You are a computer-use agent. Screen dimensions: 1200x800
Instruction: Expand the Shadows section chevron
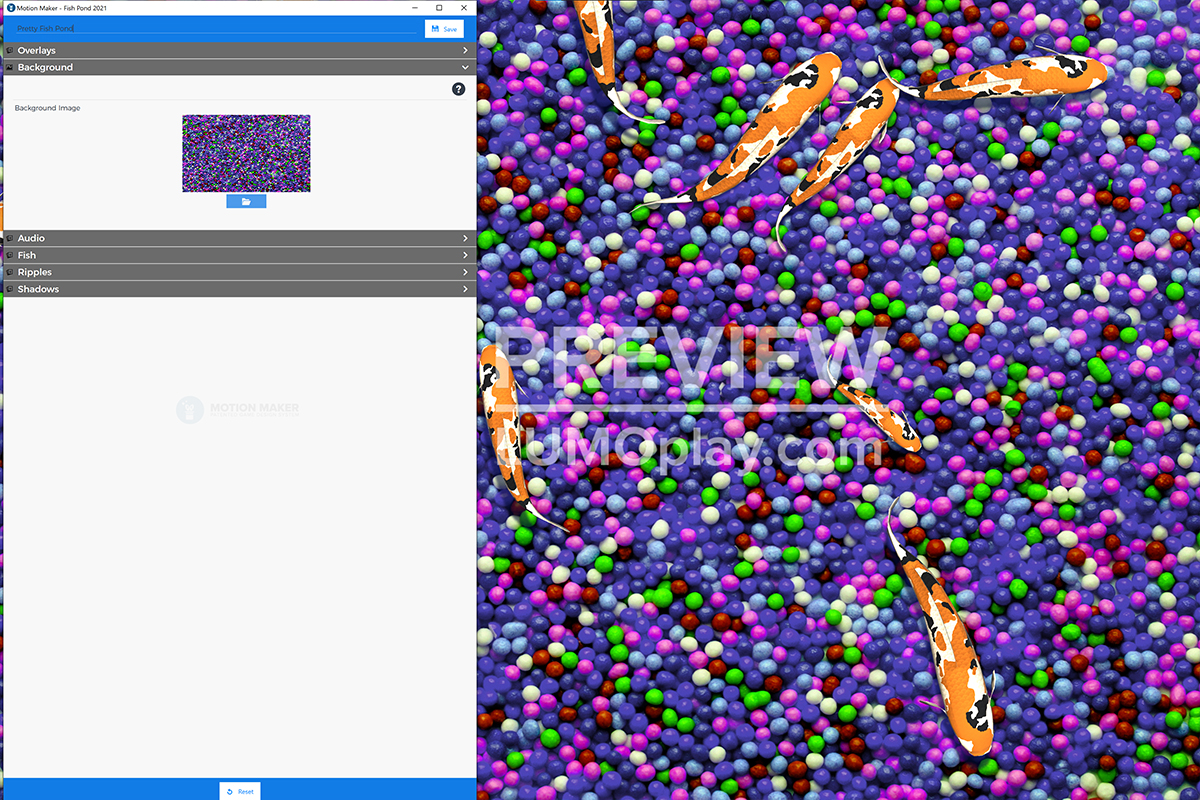(x=465, y=289)
